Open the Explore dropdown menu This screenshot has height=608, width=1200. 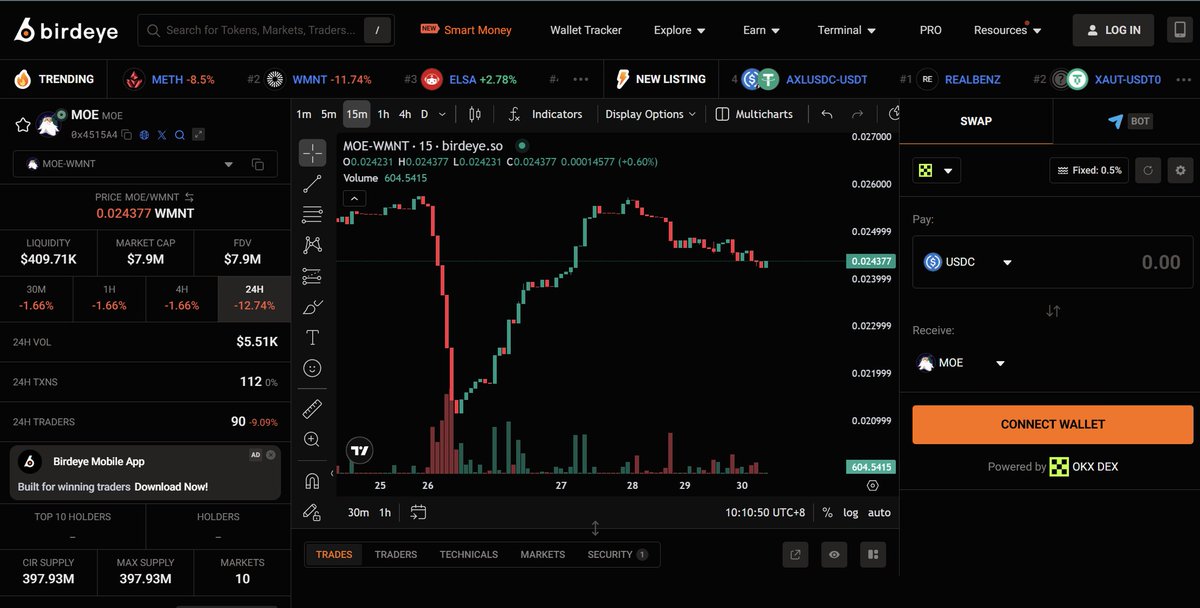[x=679, y=30]
